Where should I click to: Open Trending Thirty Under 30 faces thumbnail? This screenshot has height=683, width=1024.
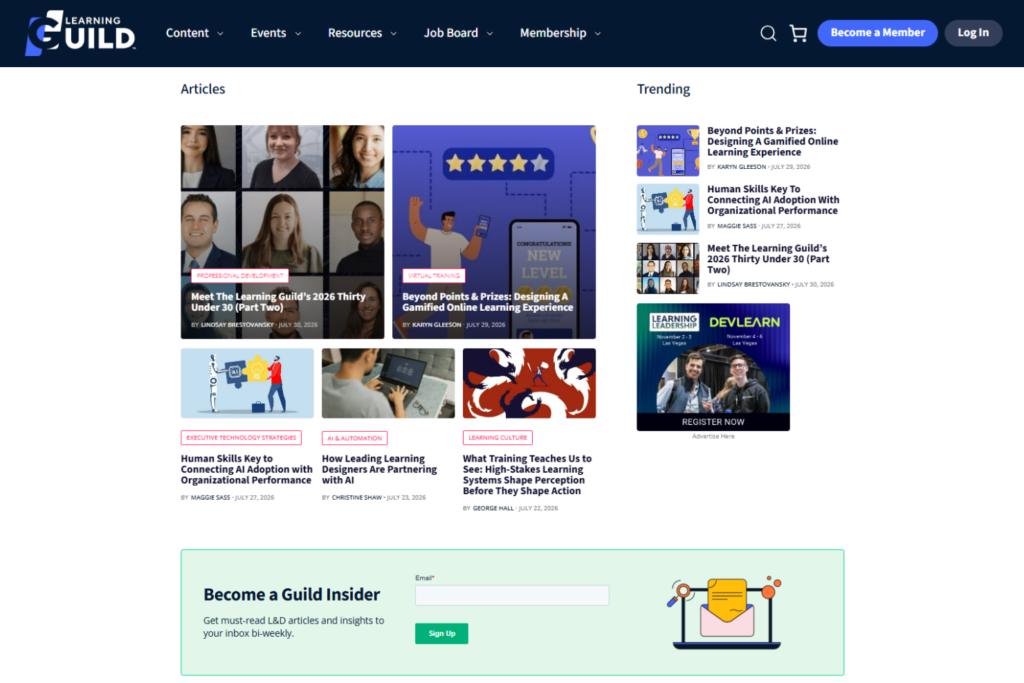pos(667,268)
